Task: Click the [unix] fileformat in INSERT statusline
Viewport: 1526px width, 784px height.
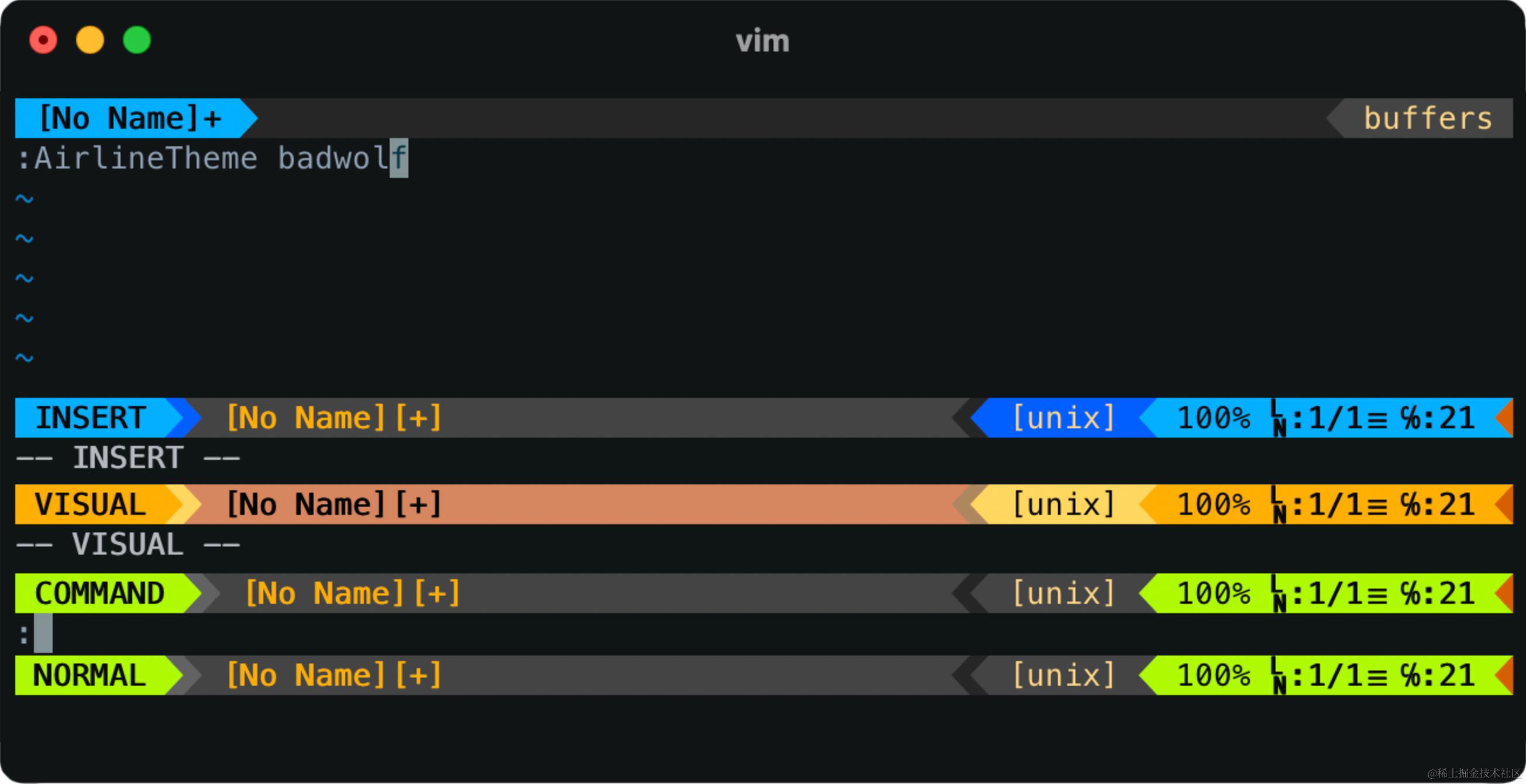Action: click(1063, 418)
